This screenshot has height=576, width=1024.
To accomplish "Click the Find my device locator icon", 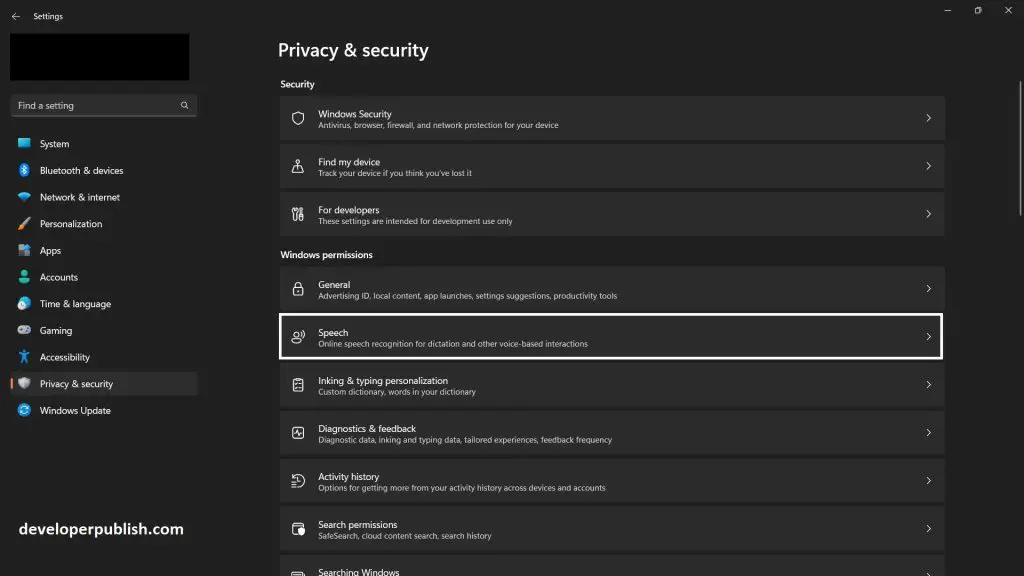I will 298,166.
